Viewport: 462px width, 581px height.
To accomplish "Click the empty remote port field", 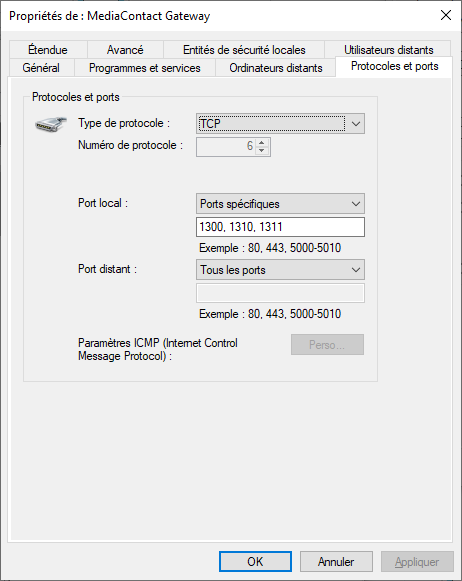I will tap(280, 293).
